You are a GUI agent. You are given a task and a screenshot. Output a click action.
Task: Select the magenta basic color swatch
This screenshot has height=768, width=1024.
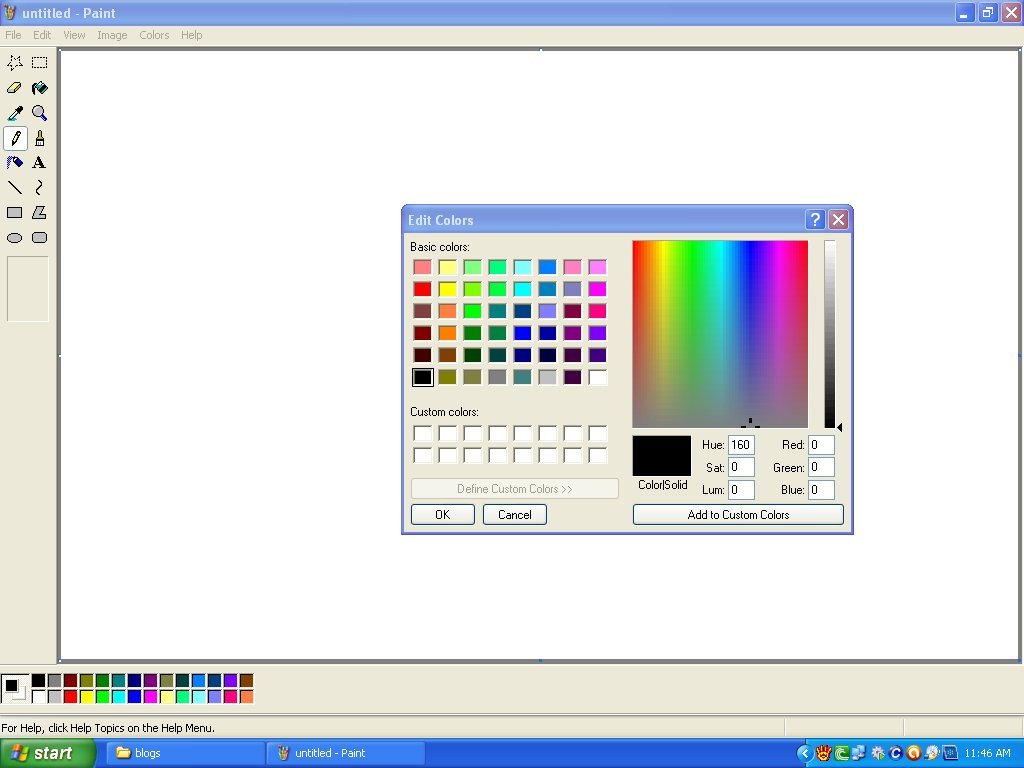598,289
